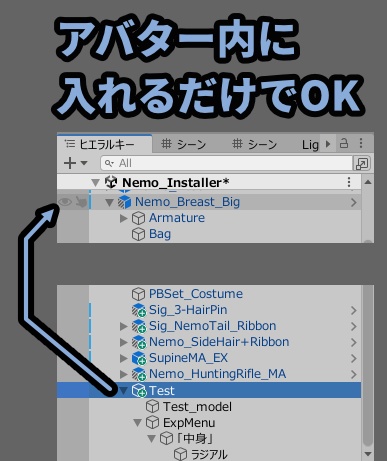Click the Unity scene icon beside Nemo_Installer
Viewport: 387px width, 461px height.
[111, 182]
